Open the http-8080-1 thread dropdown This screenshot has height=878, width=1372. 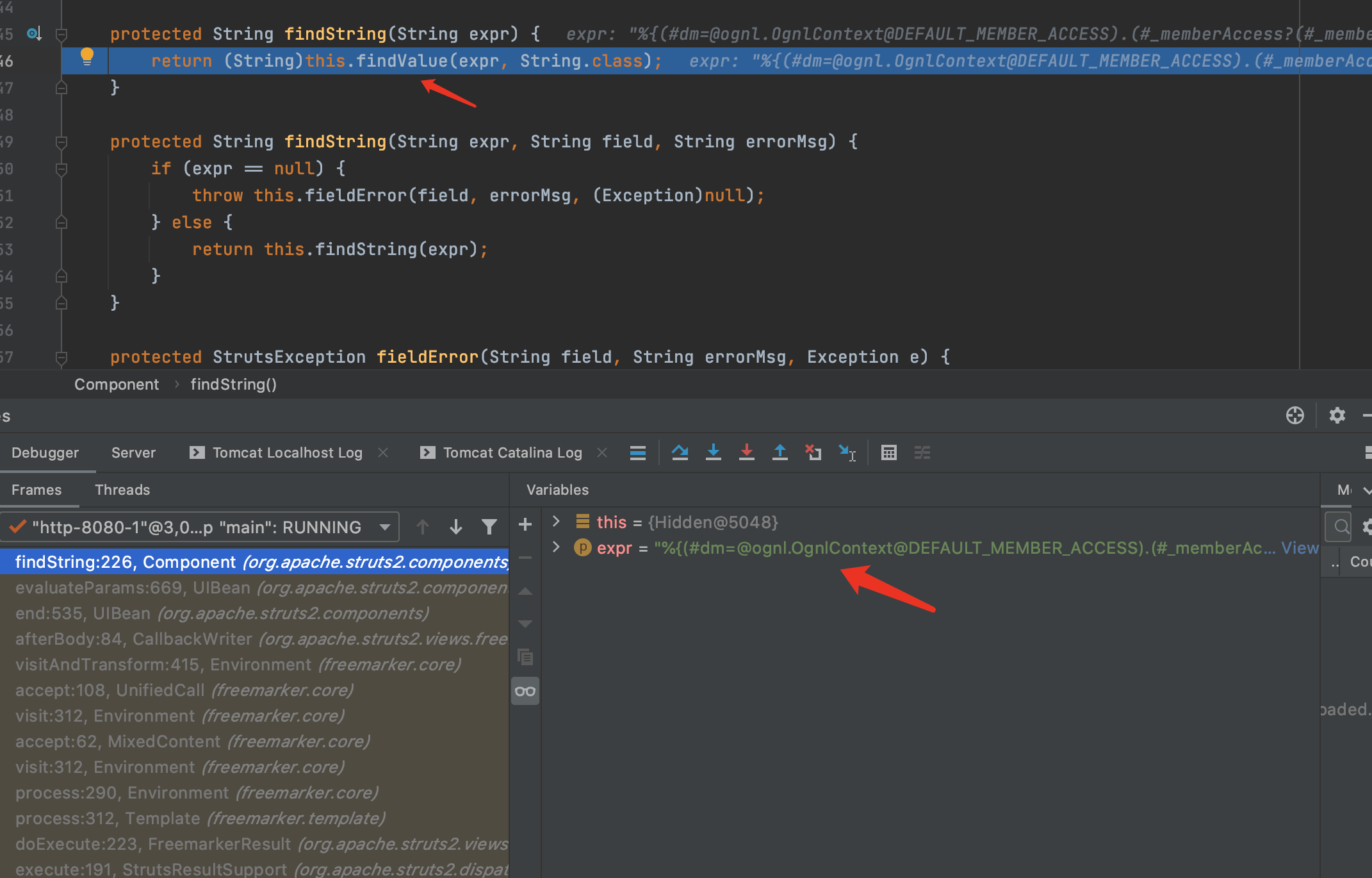(200, 527)
